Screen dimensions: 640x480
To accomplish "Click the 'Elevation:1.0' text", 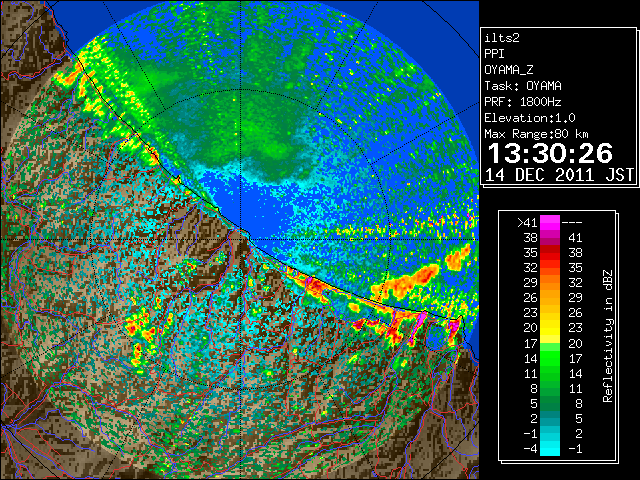I will click(x=530, y=118).
